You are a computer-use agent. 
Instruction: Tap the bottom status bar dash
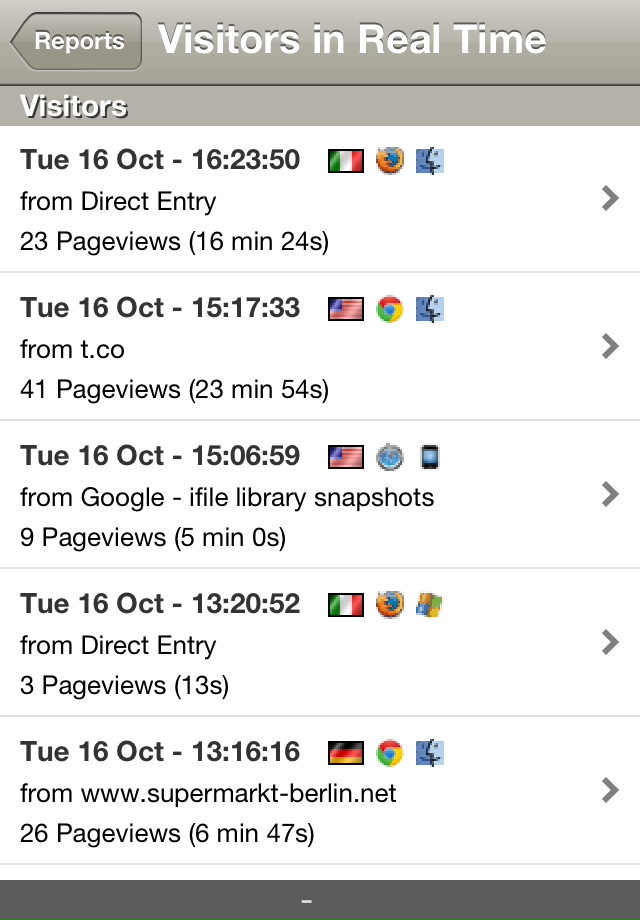coord(307,901)
